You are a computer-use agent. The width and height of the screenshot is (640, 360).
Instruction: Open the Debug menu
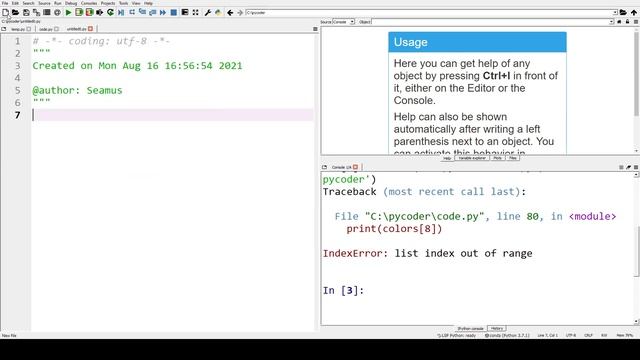[71, 3]
